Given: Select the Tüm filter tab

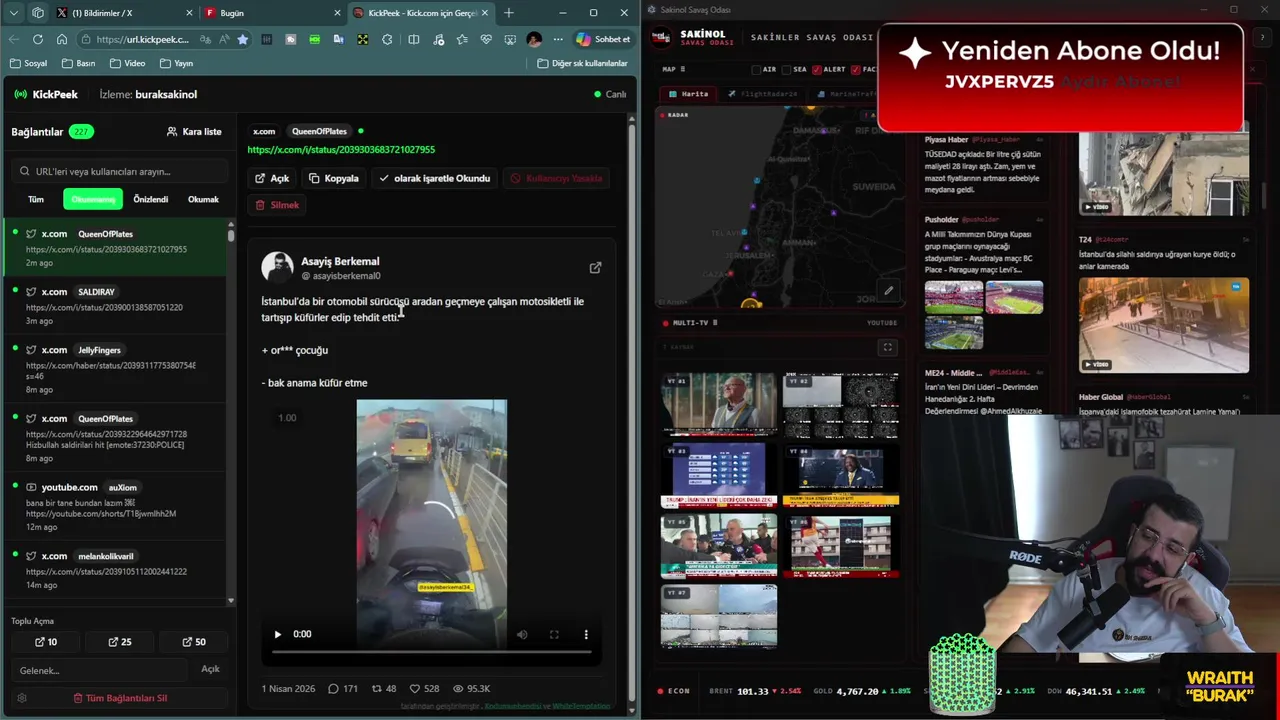Looking at the screenshot, I should [36, 199].
